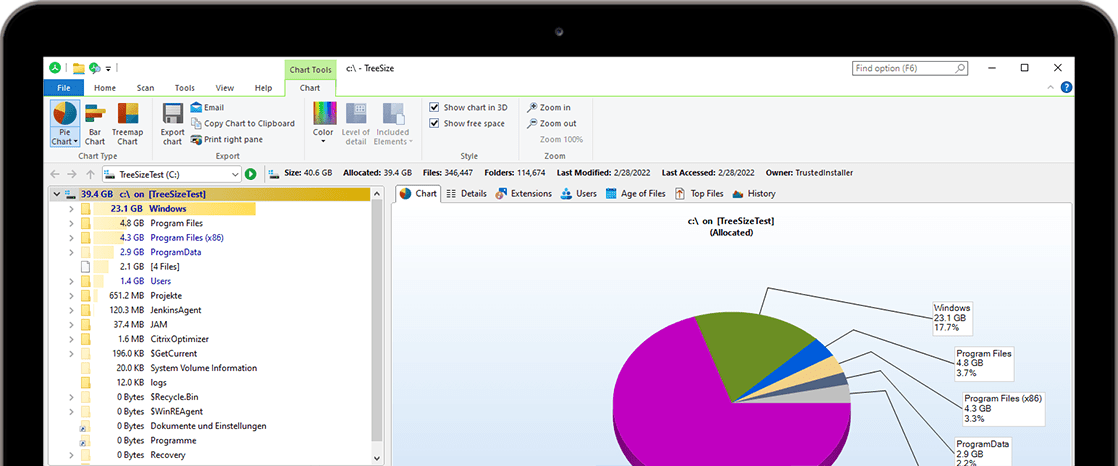Open the Pie Chart dropdown arrow

(x=76, y=142)
